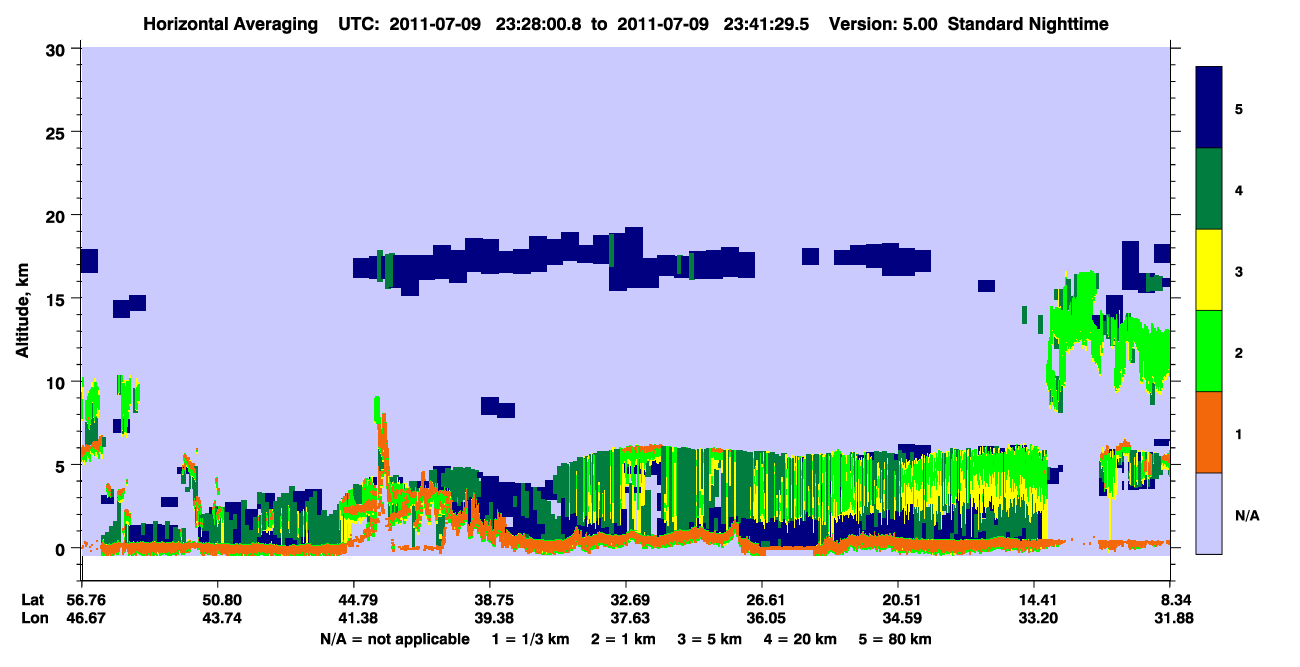Click 'Standard Nighttime' text in header
Viewport: 1300px width, 667px height.
tap(1028, 24)
